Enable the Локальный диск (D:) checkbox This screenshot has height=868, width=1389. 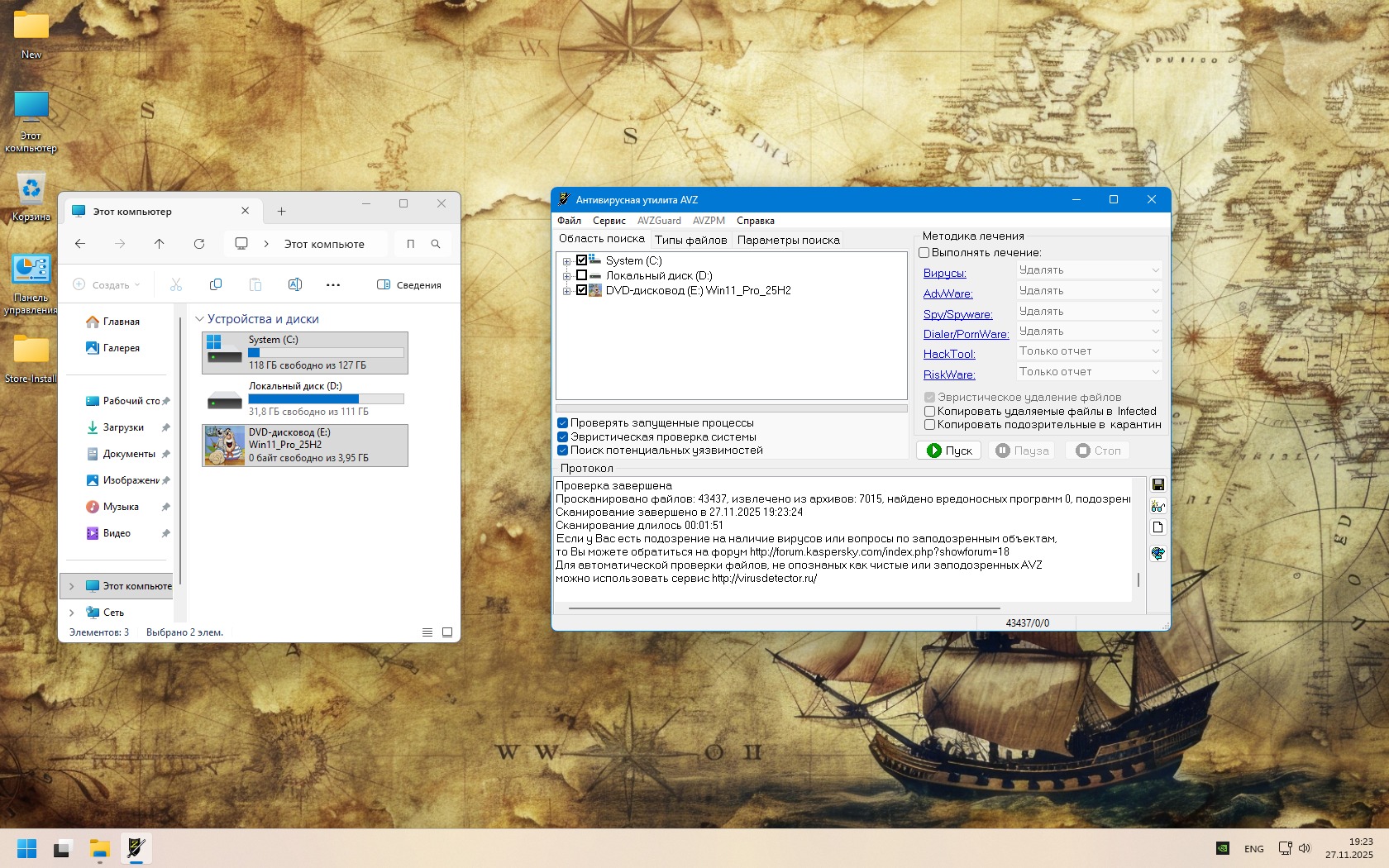point(581,275)
